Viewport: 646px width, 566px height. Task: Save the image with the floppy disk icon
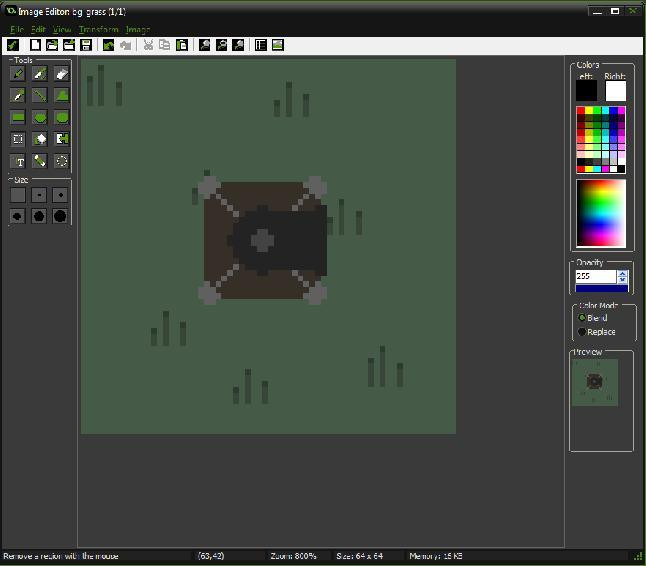point(86,45)
